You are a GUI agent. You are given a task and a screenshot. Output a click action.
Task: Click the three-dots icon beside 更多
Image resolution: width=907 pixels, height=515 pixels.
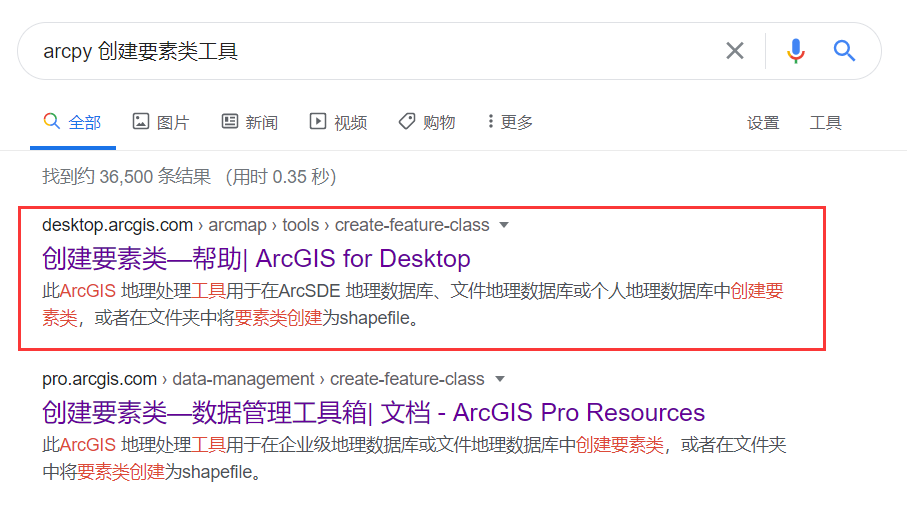pos(491,122)
